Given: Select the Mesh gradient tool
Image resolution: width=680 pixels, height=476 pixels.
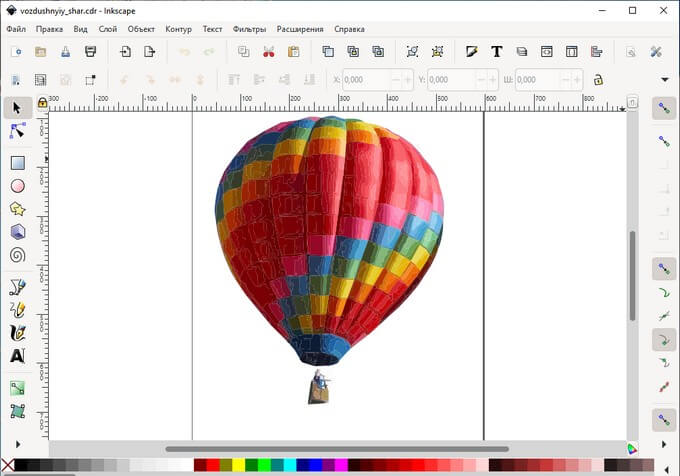Looking at the screenshot, I should [17, 411].
